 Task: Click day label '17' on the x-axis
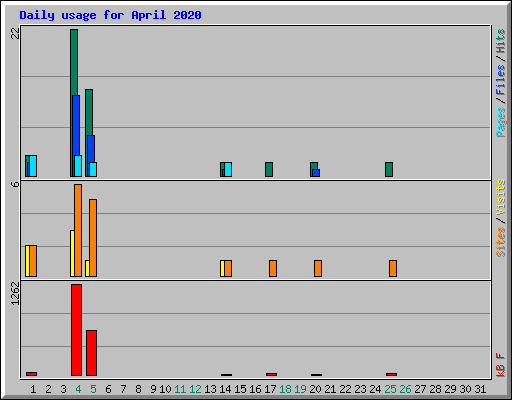270,389
